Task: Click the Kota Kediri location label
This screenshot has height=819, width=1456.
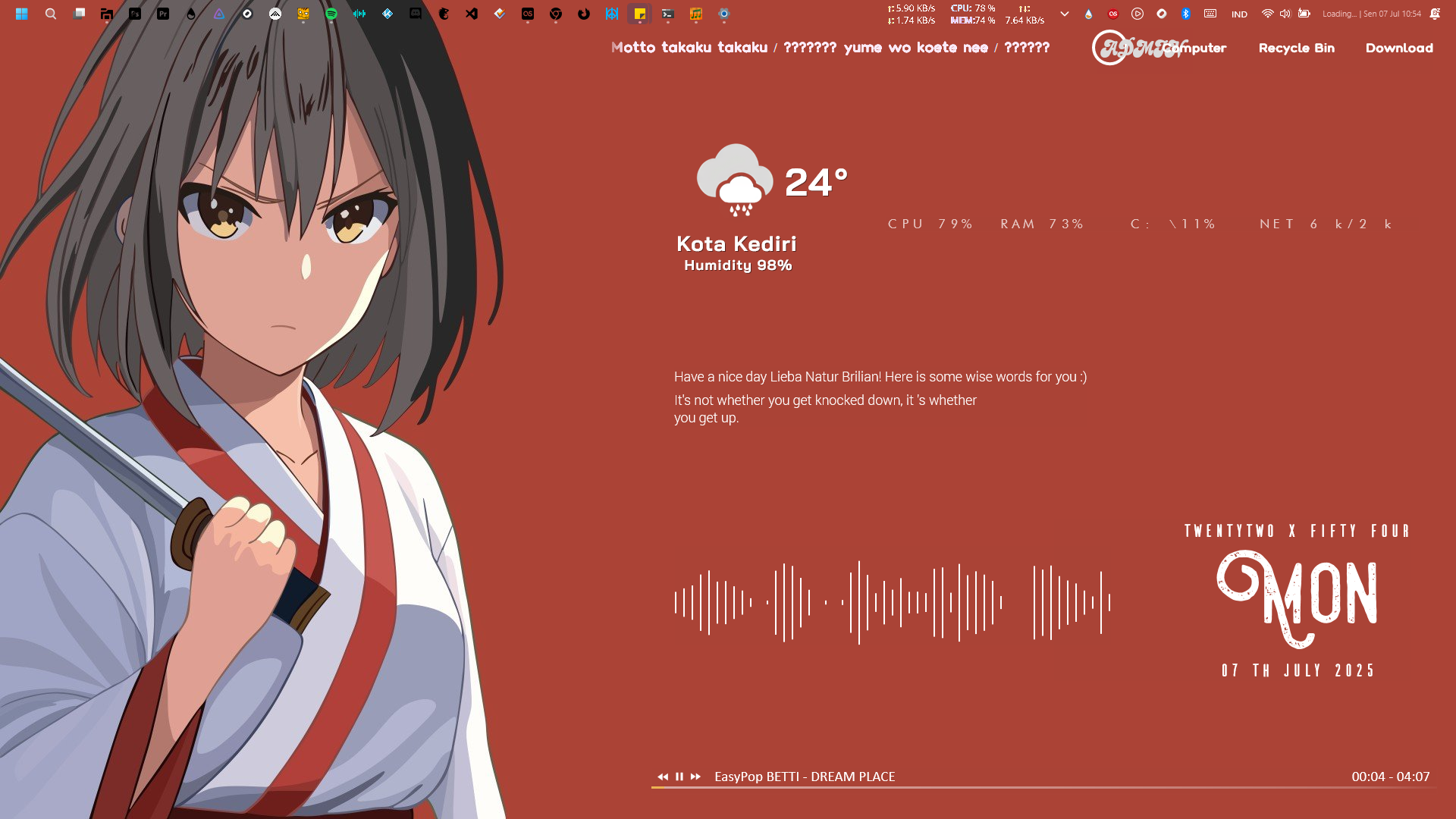Action: (x=736, y=243)
